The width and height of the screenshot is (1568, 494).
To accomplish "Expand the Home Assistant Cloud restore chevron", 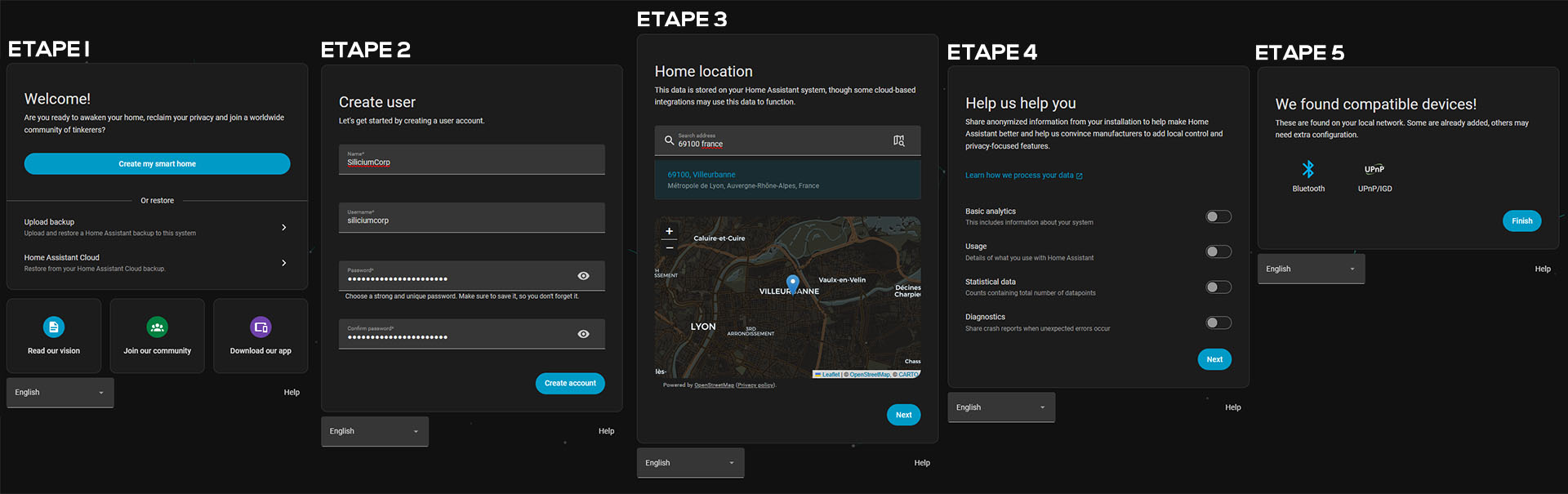I will coord(283,263).
